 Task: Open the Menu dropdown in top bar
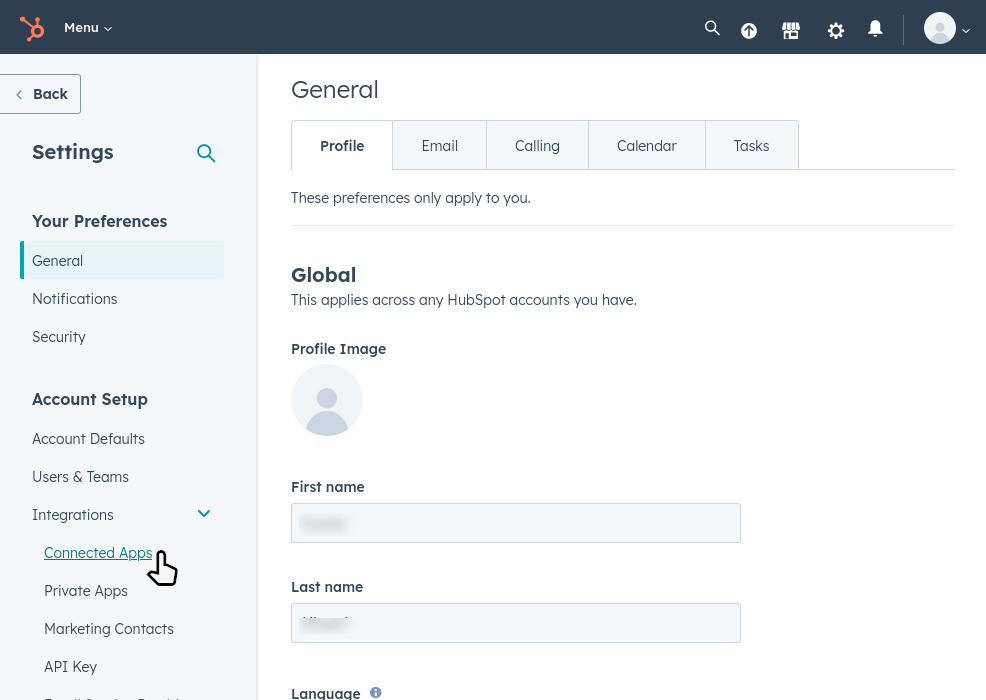88,28
